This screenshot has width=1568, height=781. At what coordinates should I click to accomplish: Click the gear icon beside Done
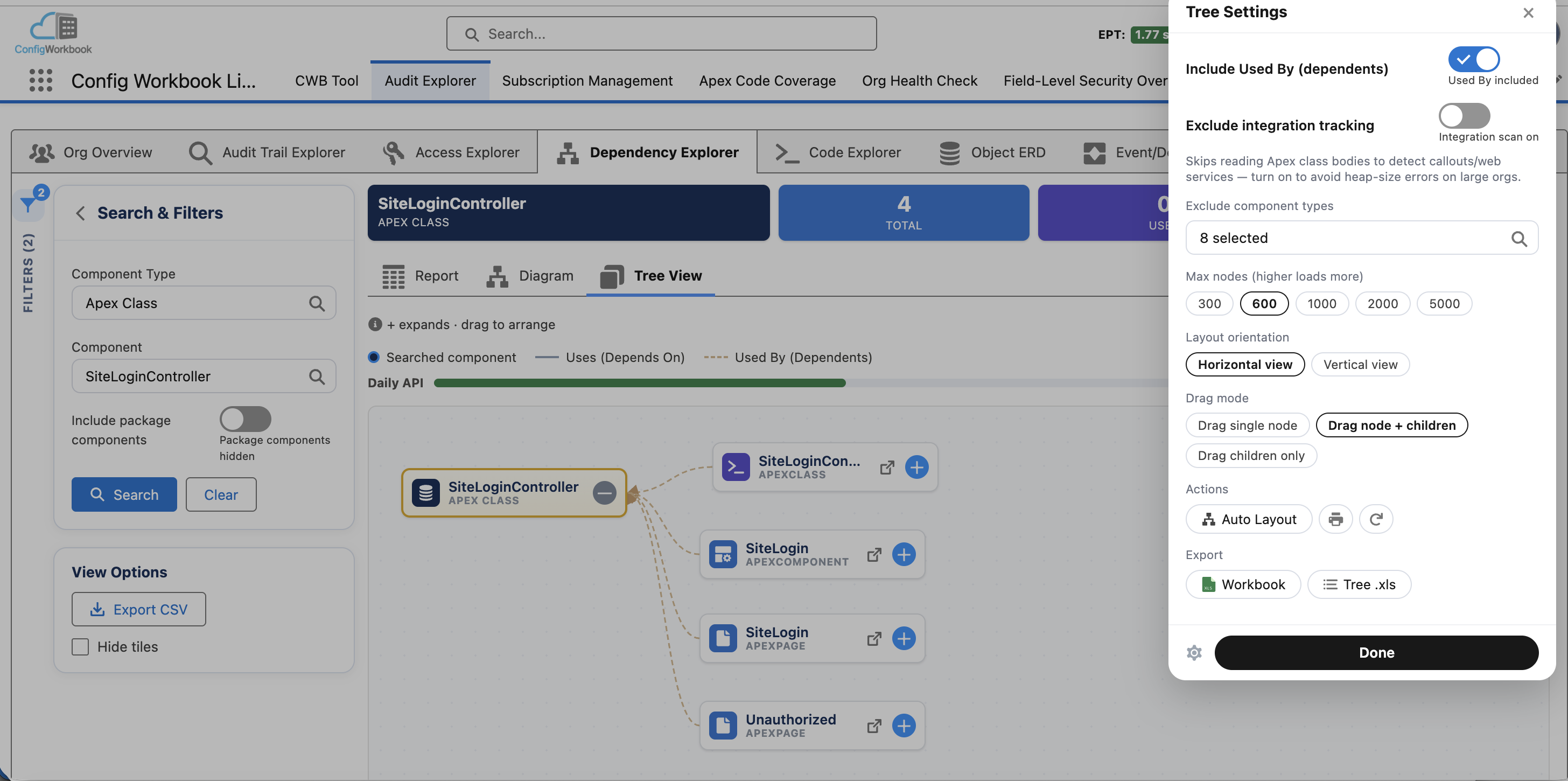(1194, 653)
